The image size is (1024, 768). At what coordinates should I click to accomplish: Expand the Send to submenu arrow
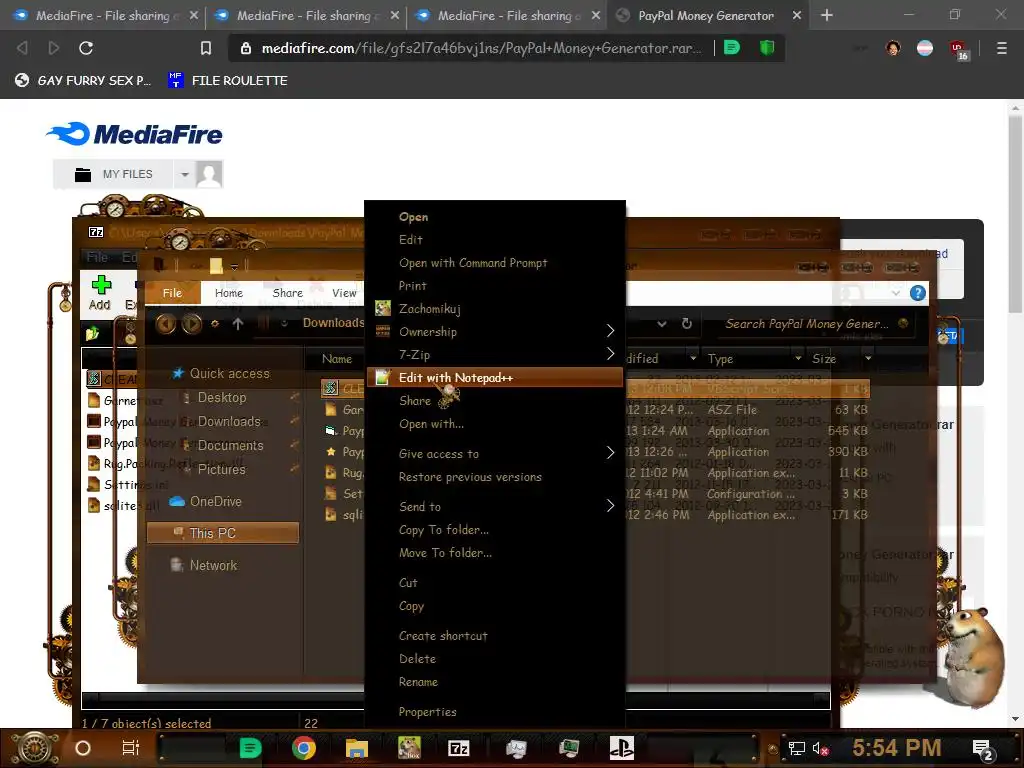coord(610,505)
